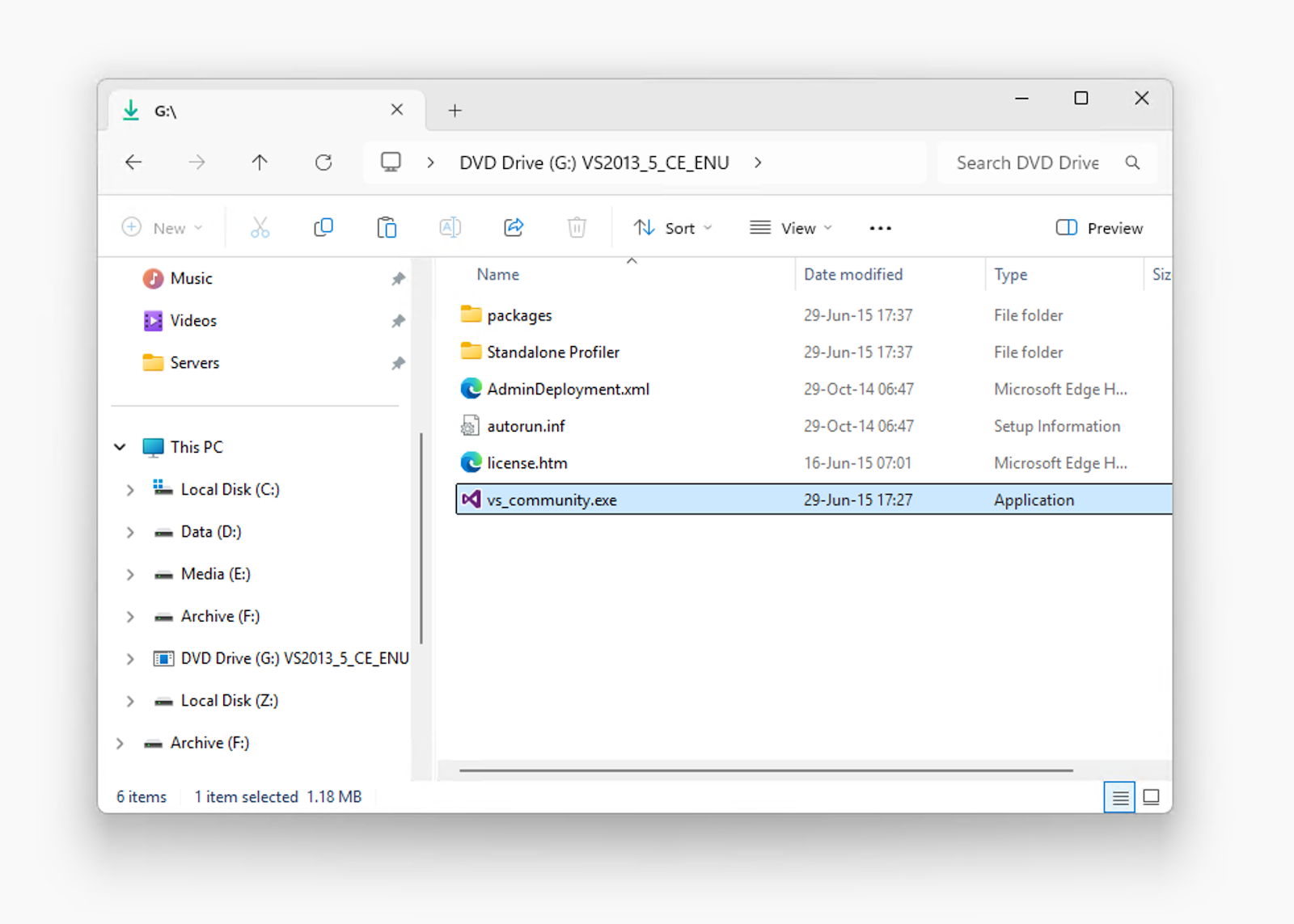Expand Local Disk (Z:) node

130,701
